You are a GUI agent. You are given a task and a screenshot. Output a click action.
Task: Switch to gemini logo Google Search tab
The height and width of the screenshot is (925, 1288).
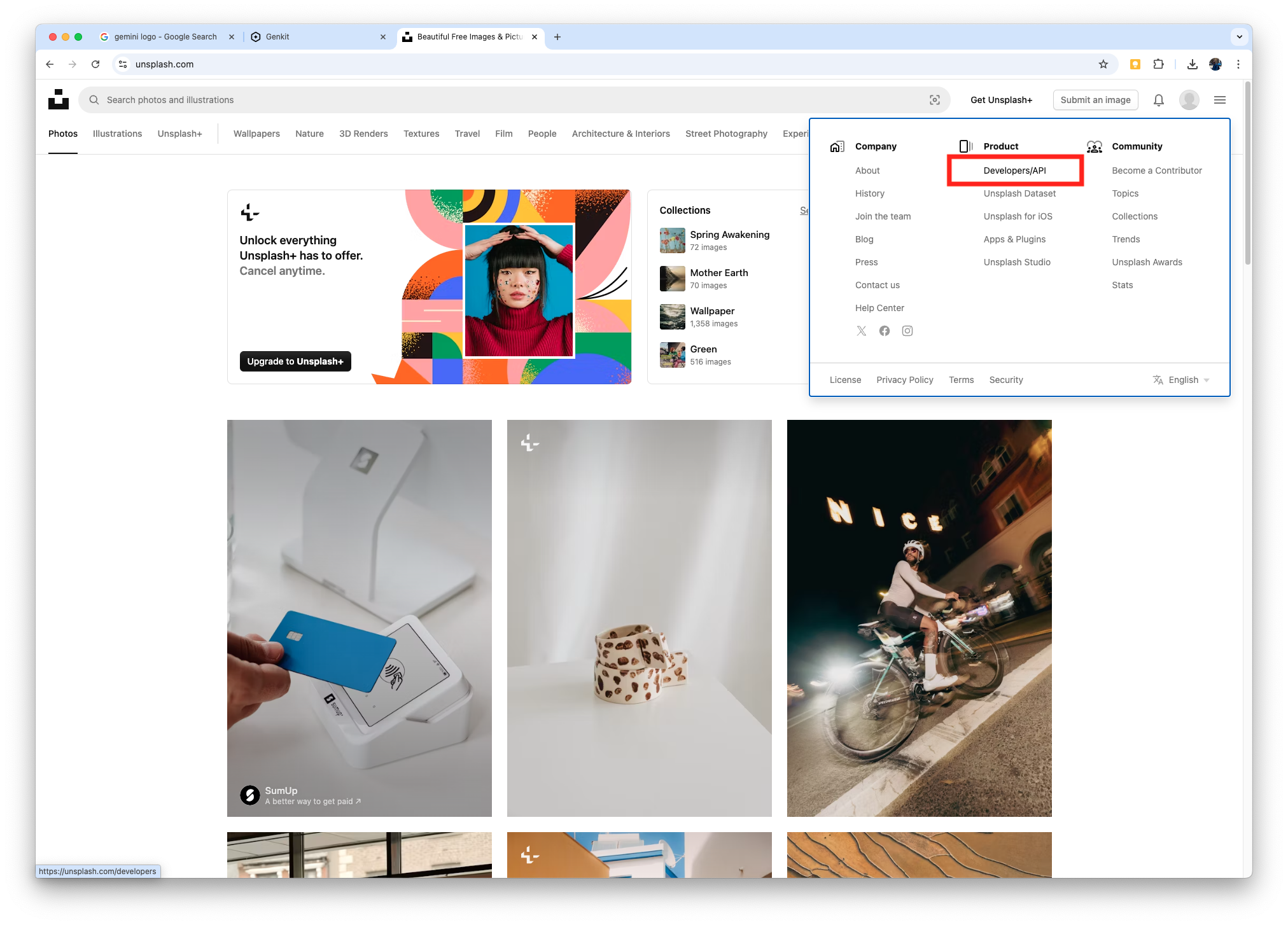coord(167,37)
